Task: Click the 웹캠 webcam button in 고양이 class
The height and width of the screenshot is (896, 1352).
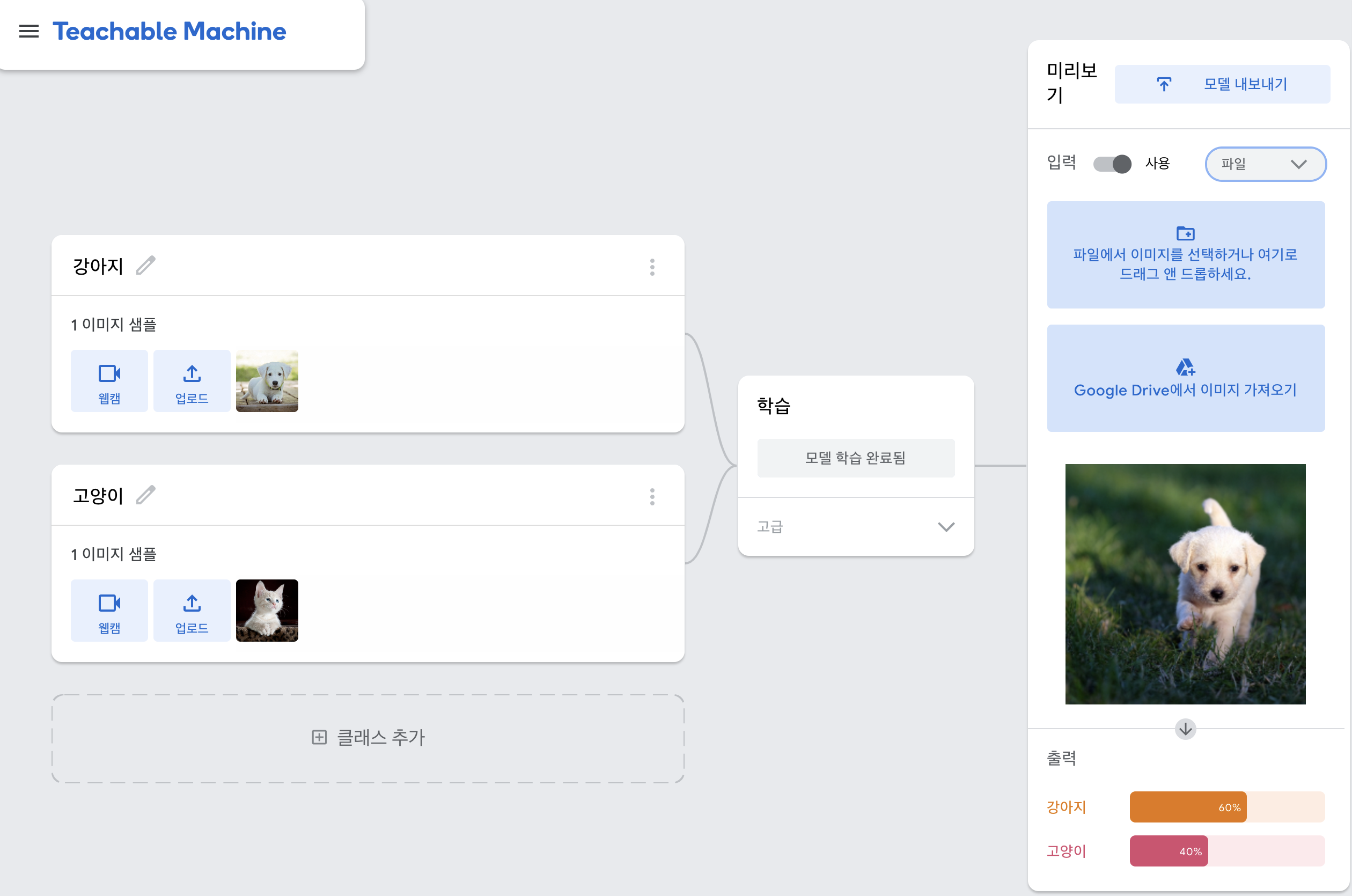Action: pos(109,611)
